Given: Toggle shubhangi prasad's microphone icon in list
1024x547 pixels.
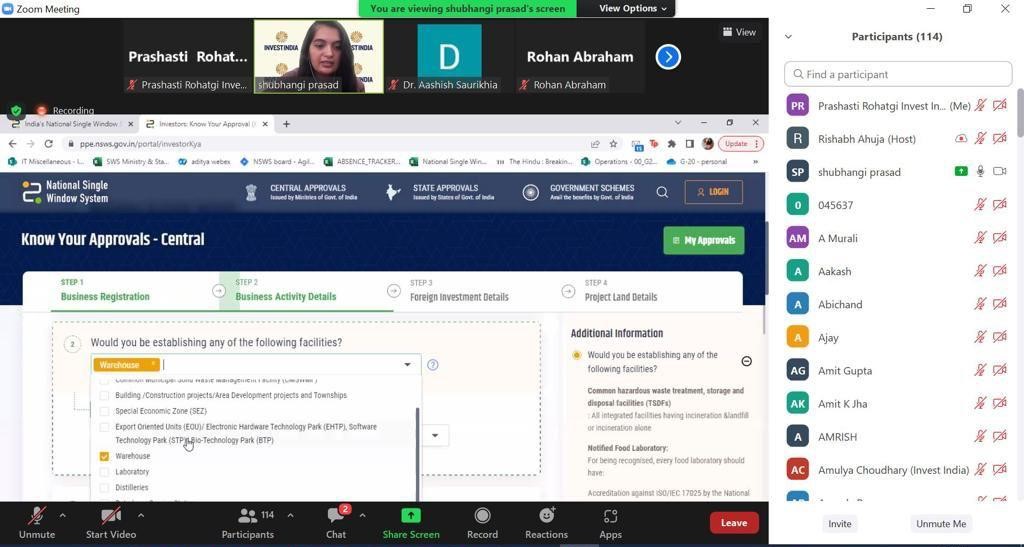Looking at the screenshot, I should click(x=980, y=171).
